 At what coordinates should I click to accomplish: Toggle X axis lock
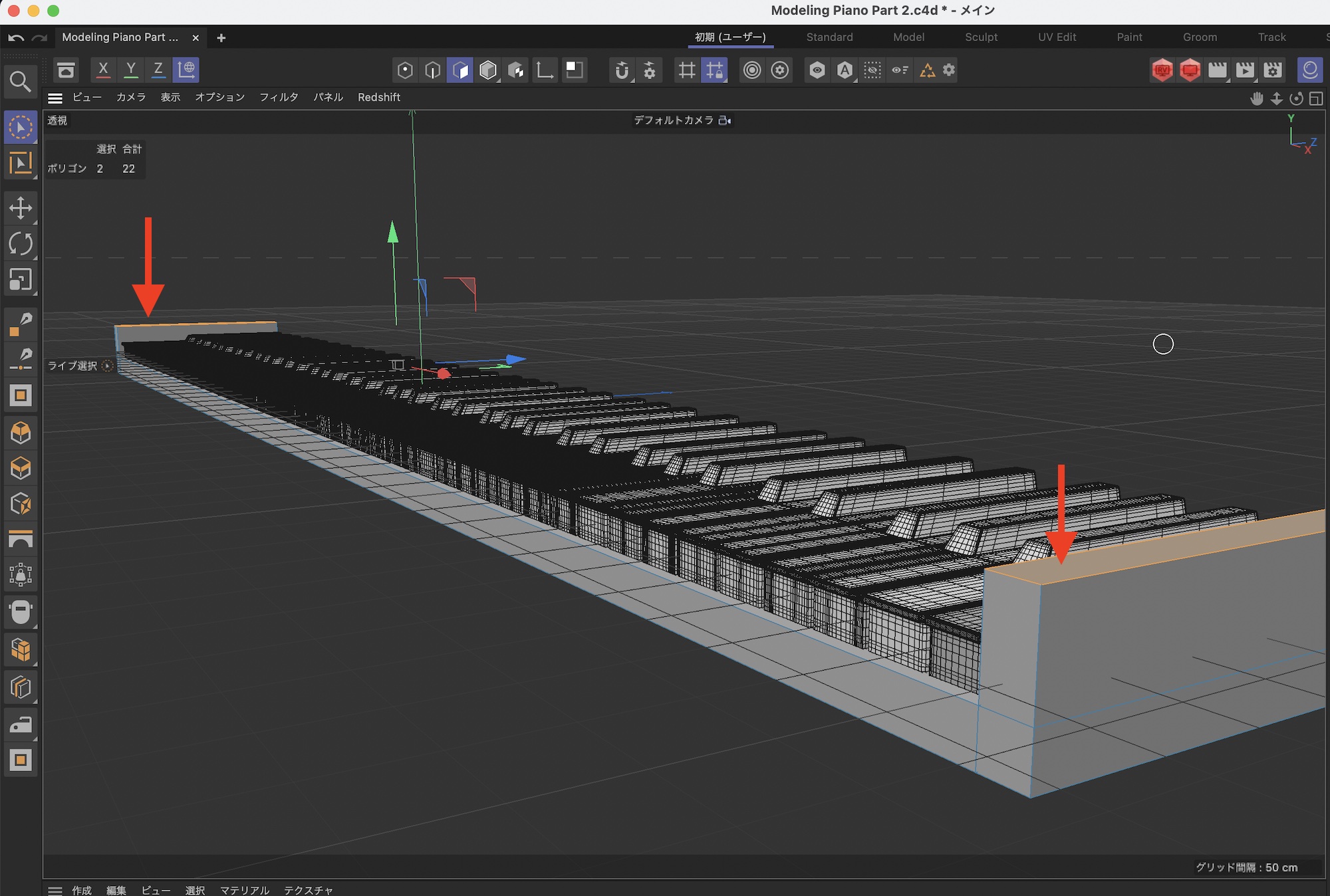tap(103, 69)
